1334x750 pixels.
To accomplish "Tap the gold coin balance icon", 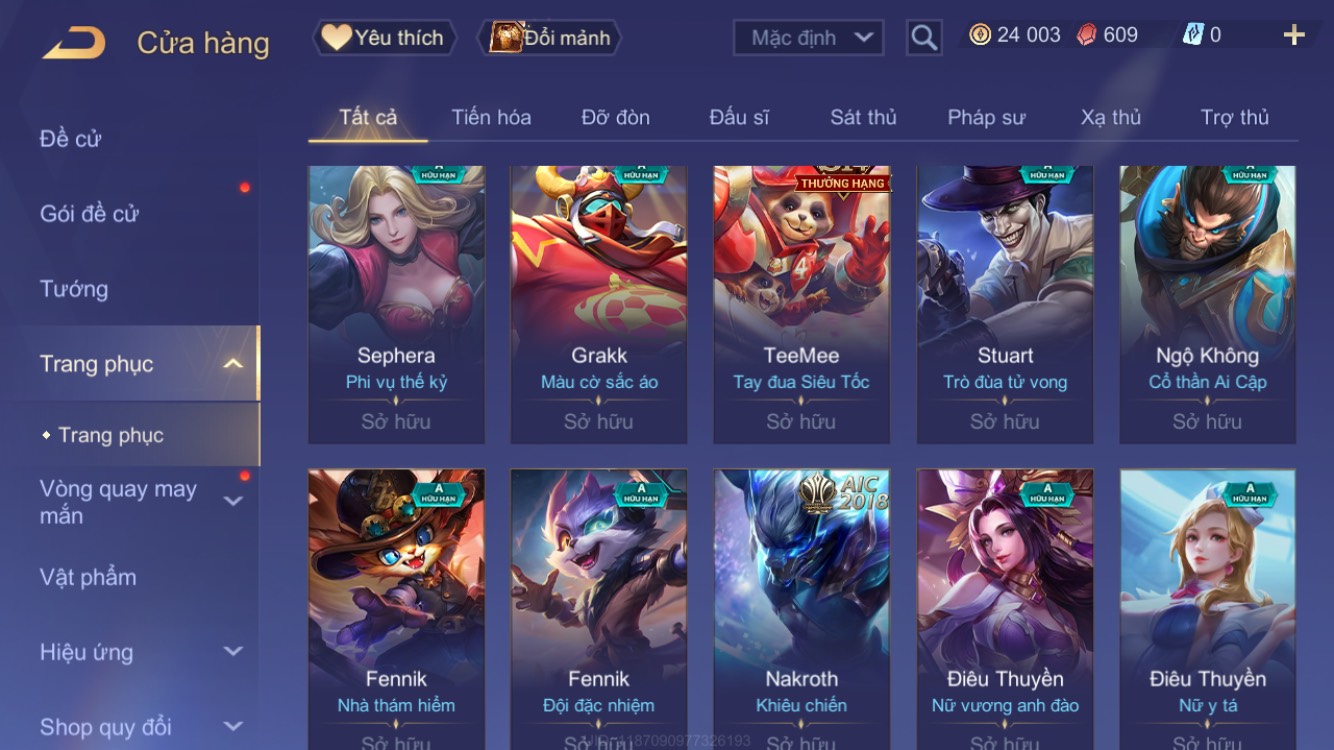I will [980, 35].
